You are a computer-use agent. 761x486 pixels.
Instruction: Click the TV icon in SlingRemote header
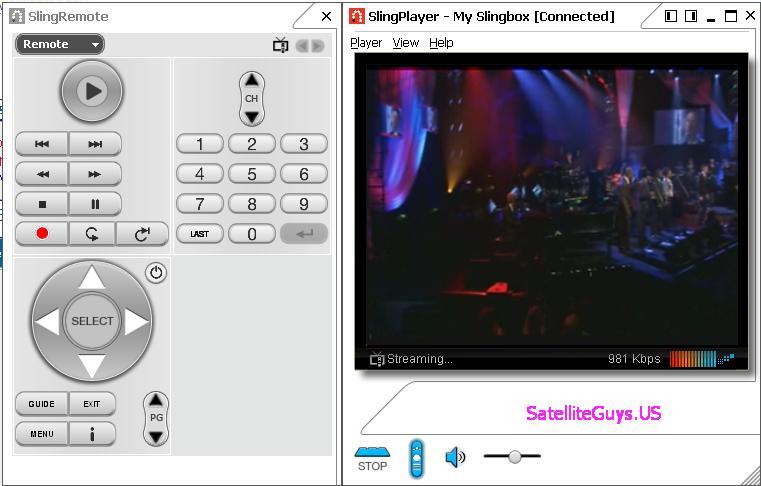point(281,45)
